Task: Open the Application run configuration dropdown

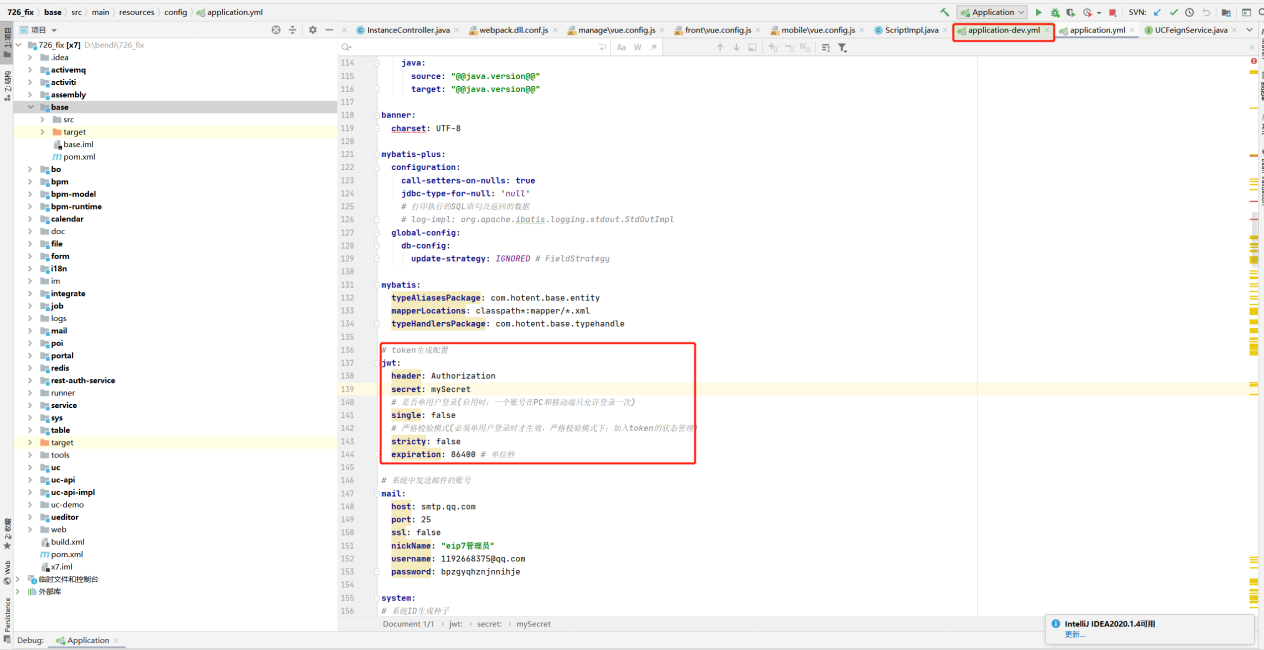Action: (992, 12)
